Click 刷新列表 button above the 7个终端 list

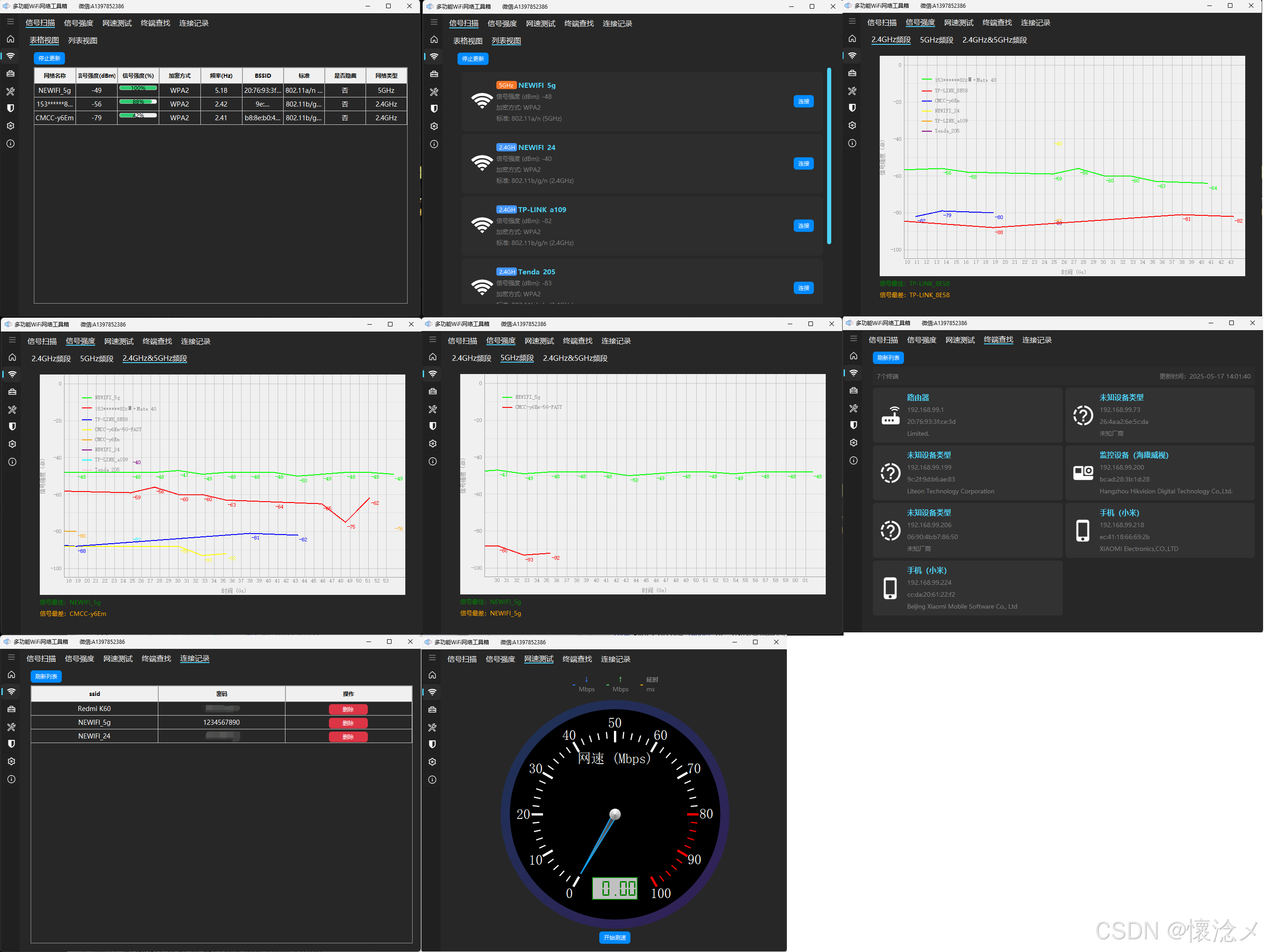[887, 358]
